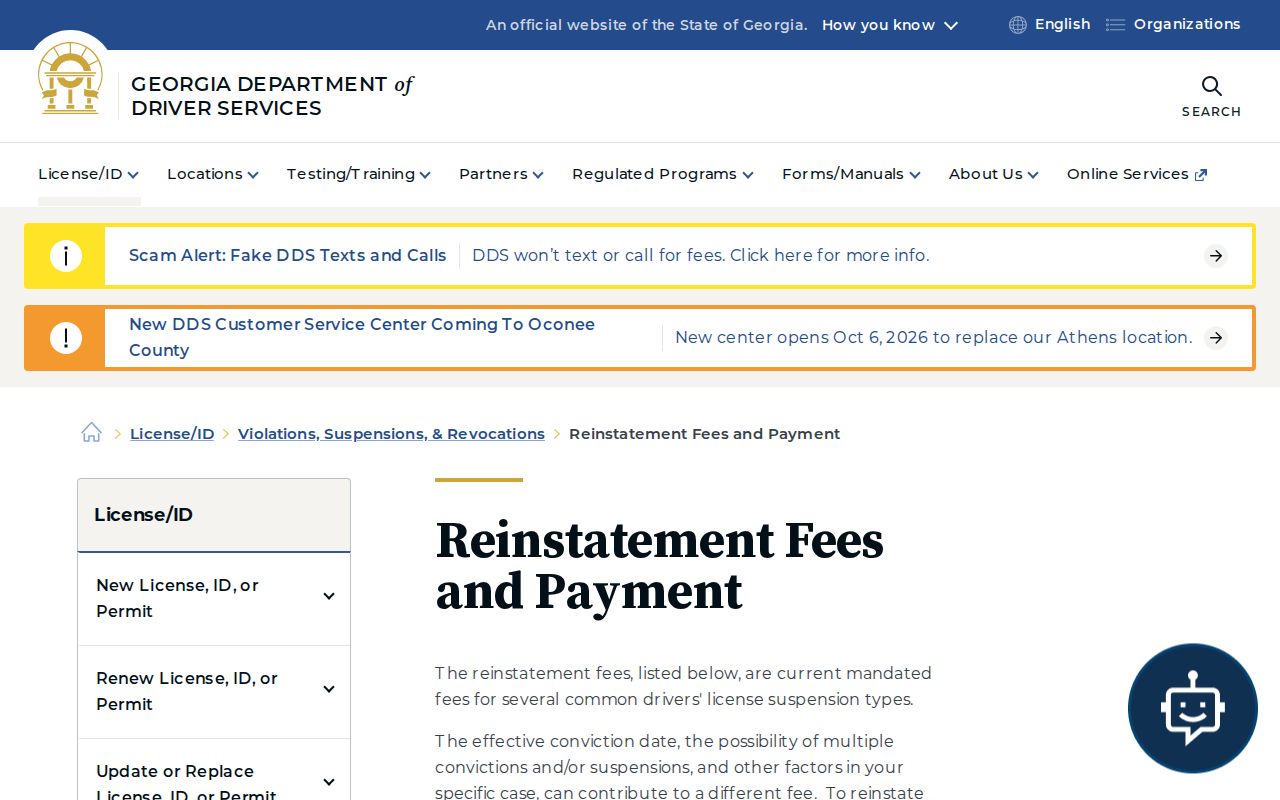Viewport: 1280px width, 800px height.
Task: Click the Scam Alert arrow icon
Action: [x=1216, y=256]
